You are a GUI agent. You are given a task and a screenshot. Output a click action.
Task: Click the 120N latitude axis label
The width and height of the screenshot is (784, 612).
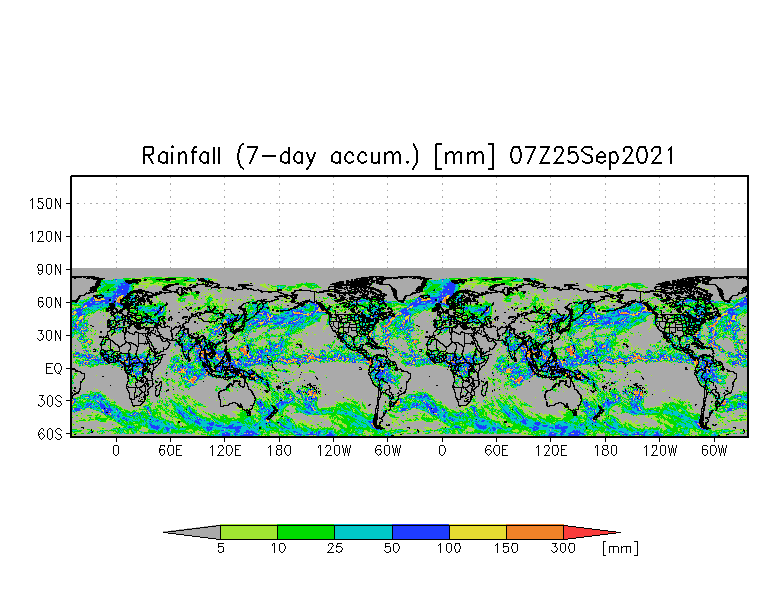(x=46, y=236)
